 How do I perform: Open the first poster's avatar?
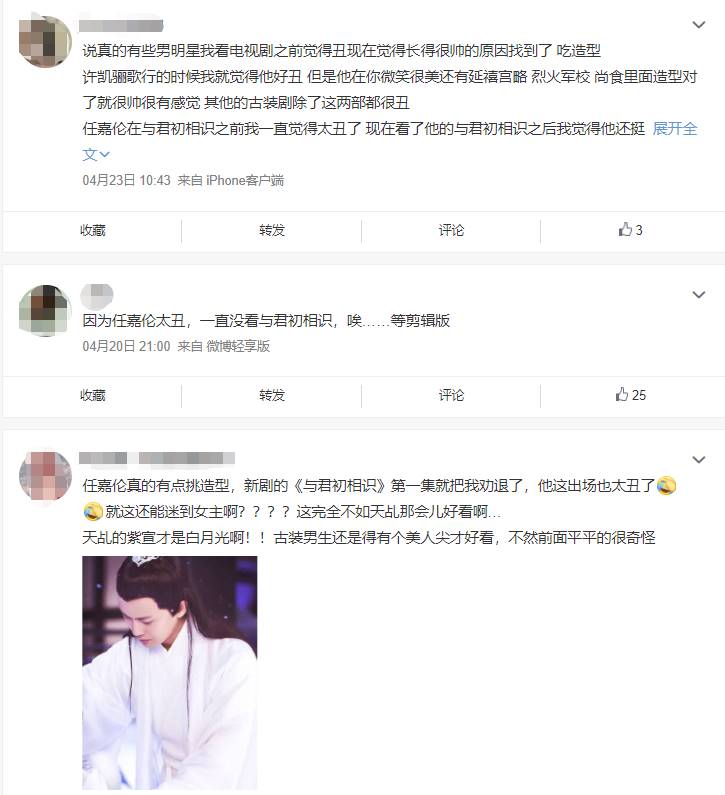click(45, 41)
